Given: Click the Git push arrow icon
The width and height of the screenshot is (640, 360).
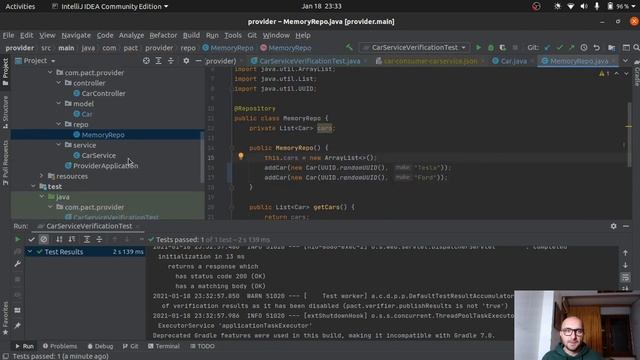Looking at the screenshot, I should point(571,48).
